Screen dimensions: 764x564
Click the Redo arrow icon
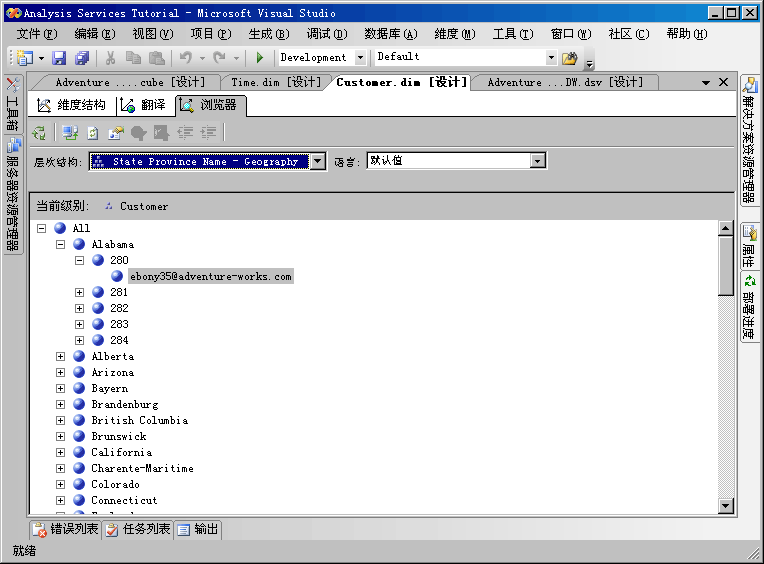click(220, 58)
